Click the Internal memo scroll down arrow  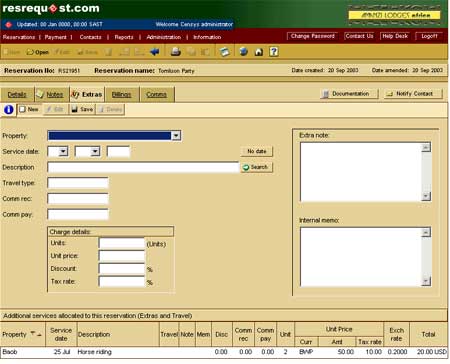426,282
